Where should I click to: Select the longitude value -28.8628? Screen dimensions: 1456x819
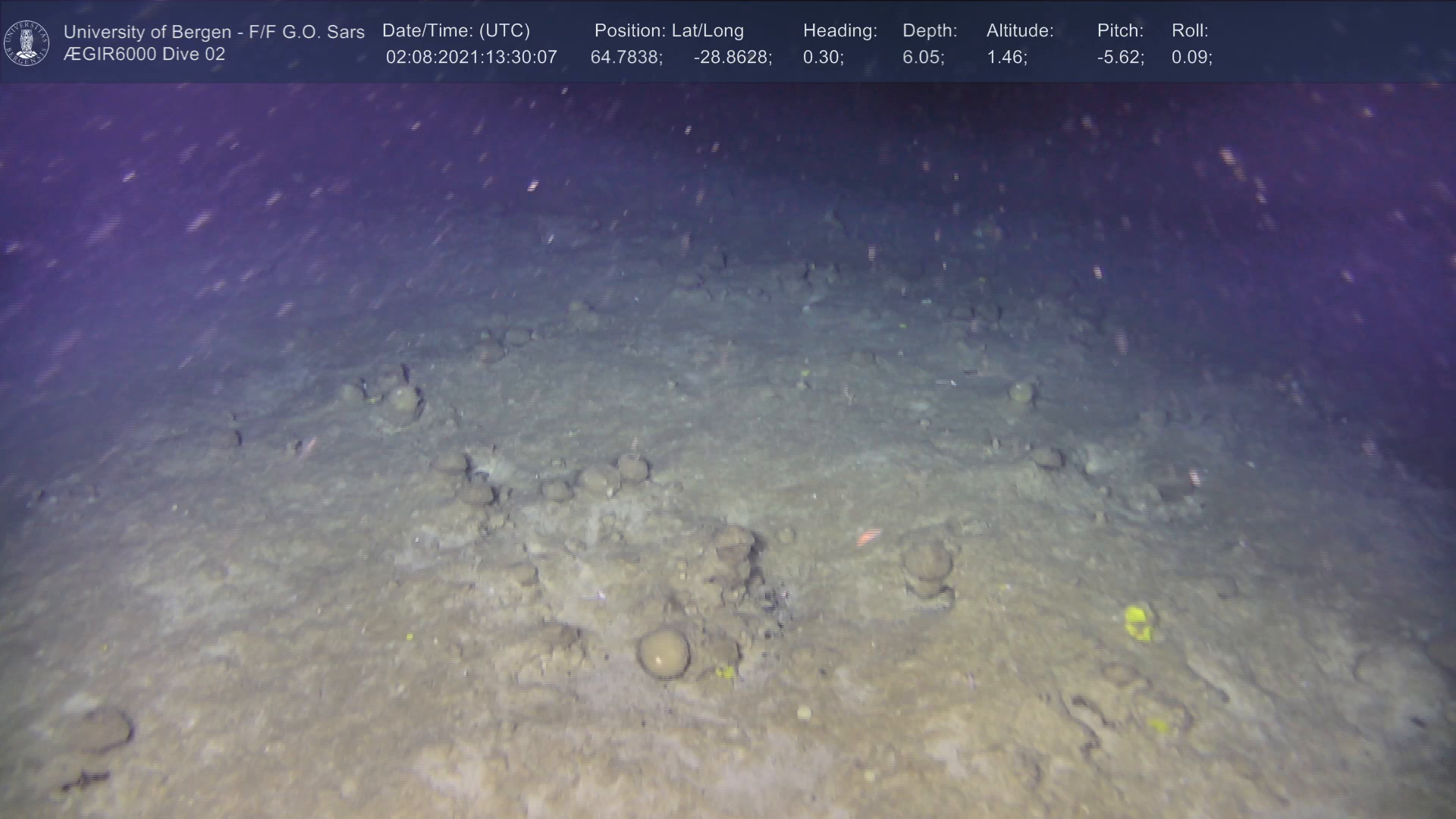(732, 58)
